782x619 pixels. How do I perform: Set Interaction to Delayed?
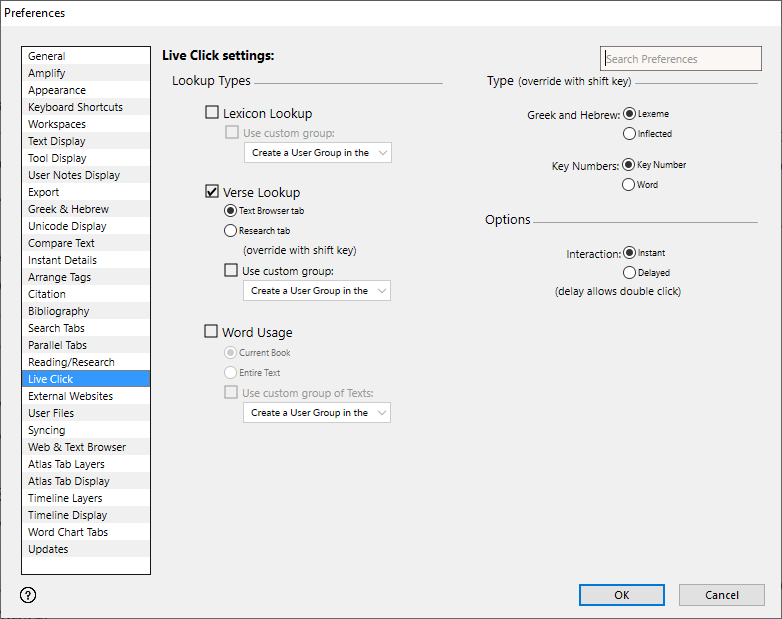629,272
